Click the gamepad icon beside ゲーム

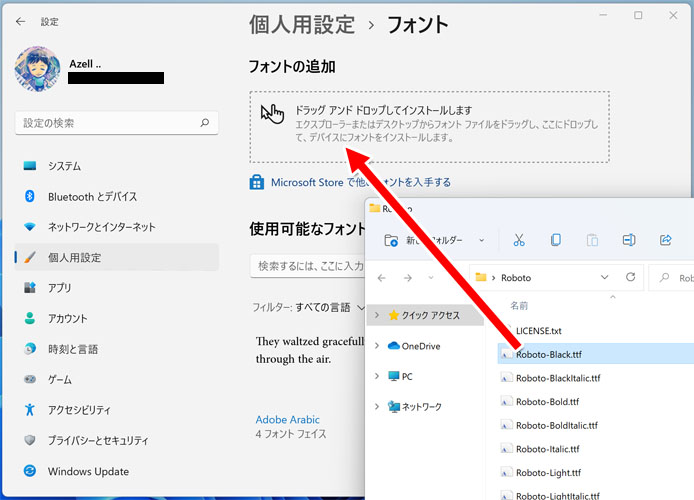coord(30,379)
